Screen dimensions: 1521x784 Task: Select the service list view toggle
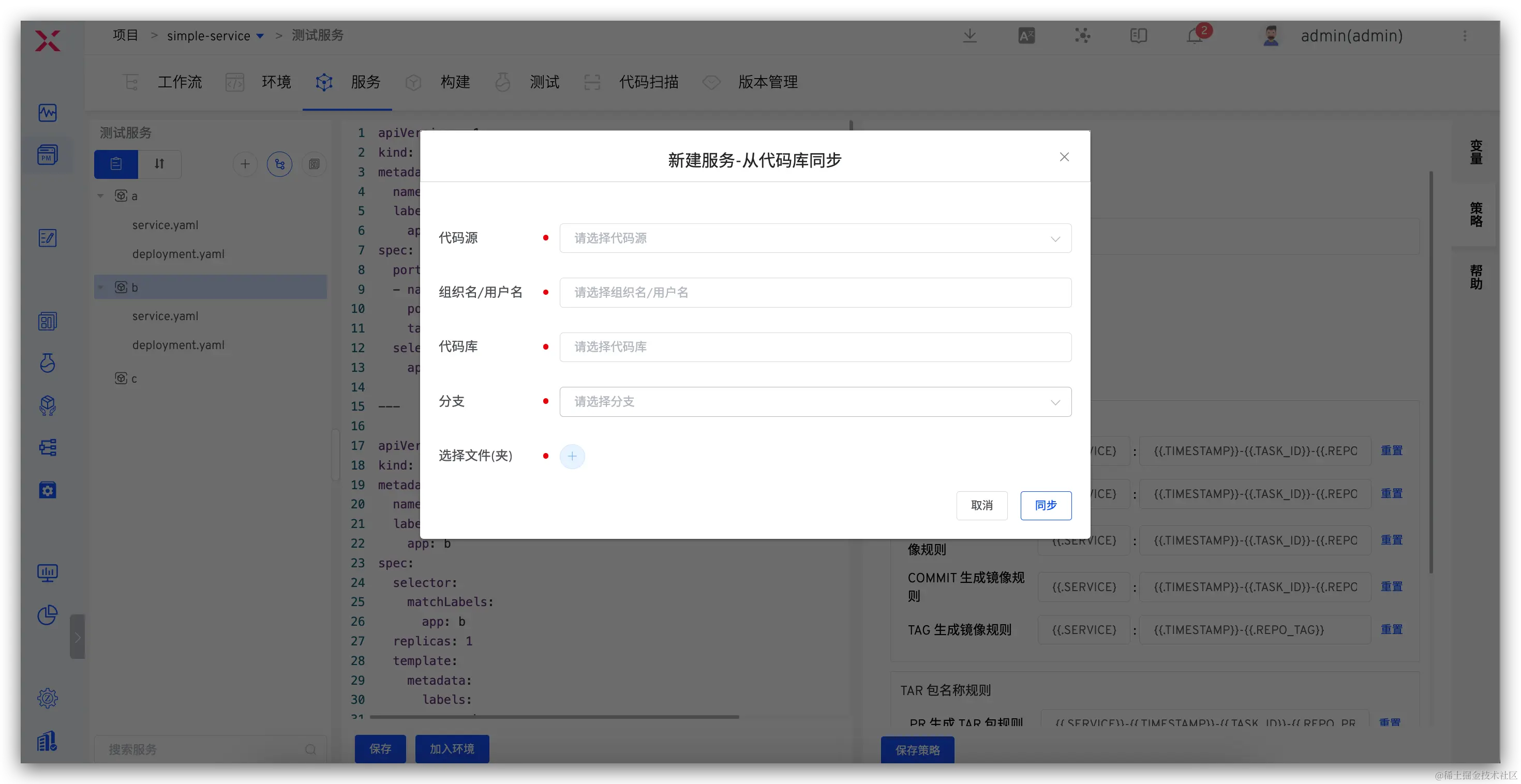click(x=116, y=164)
